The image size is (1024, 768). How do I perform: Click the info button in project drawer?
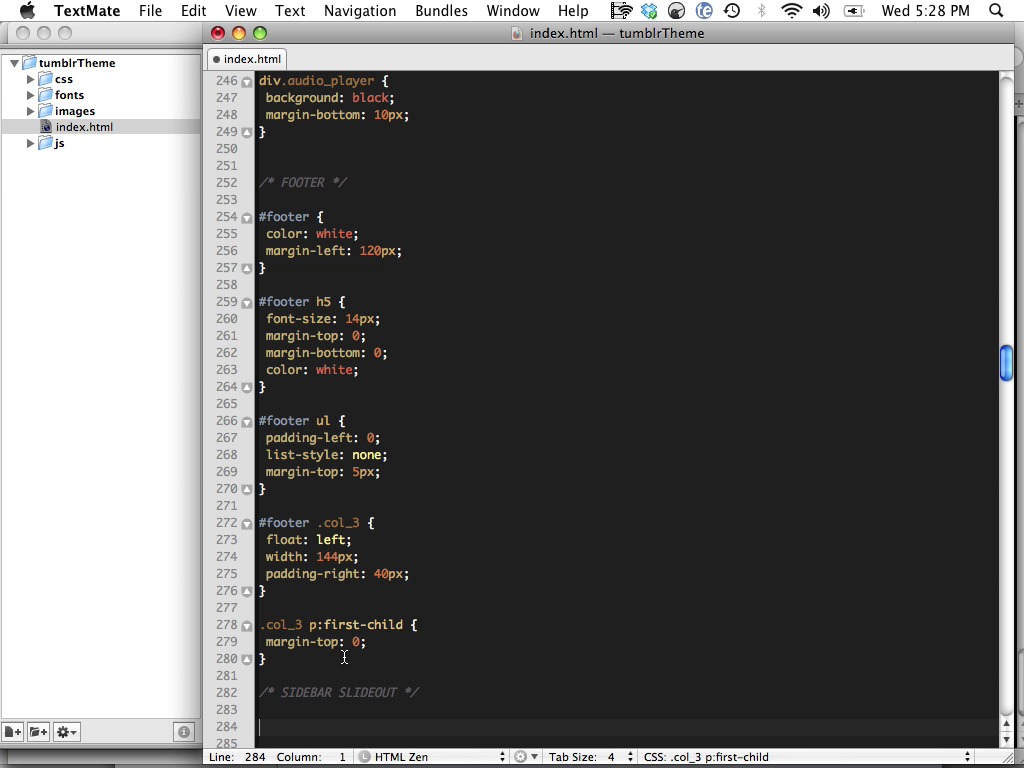(x=184, y=732)
